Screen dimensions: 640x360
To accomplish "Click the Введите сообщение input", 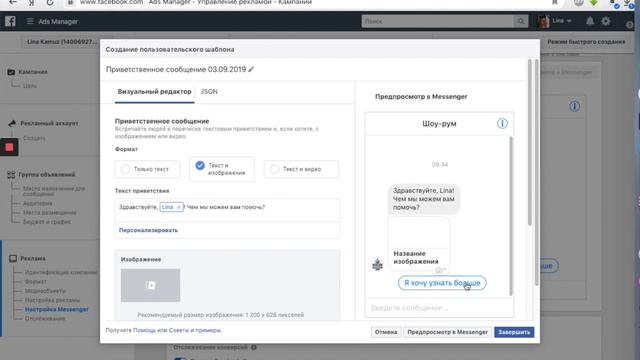I will click(439, 308).
